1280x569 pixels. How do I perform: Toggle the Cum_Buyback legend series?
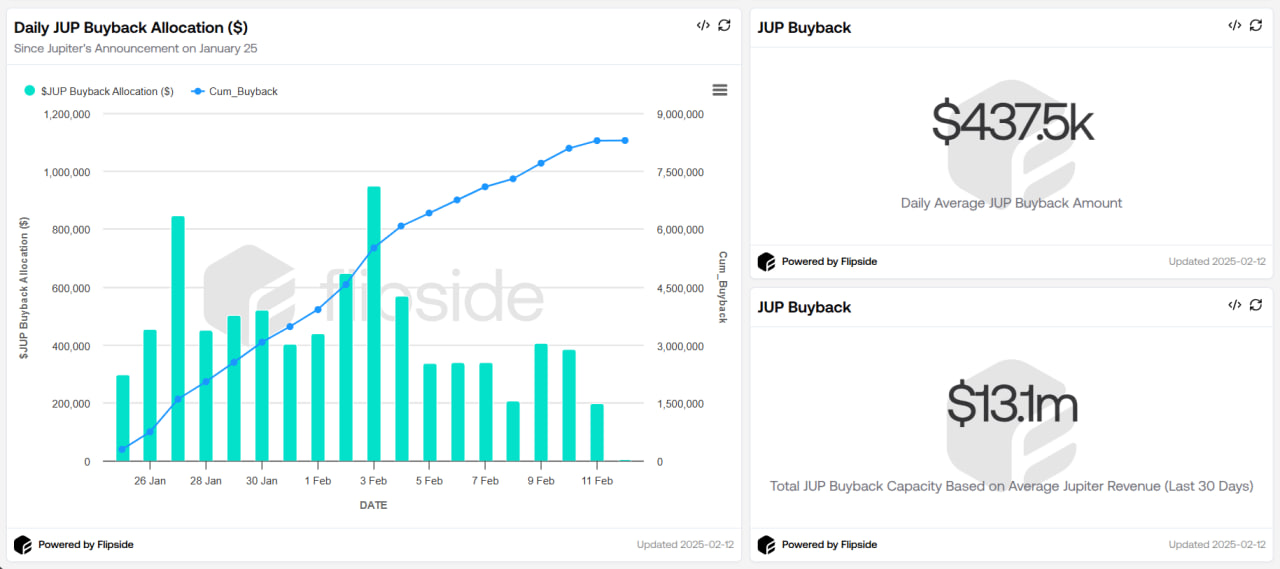[x=243, y=91]
